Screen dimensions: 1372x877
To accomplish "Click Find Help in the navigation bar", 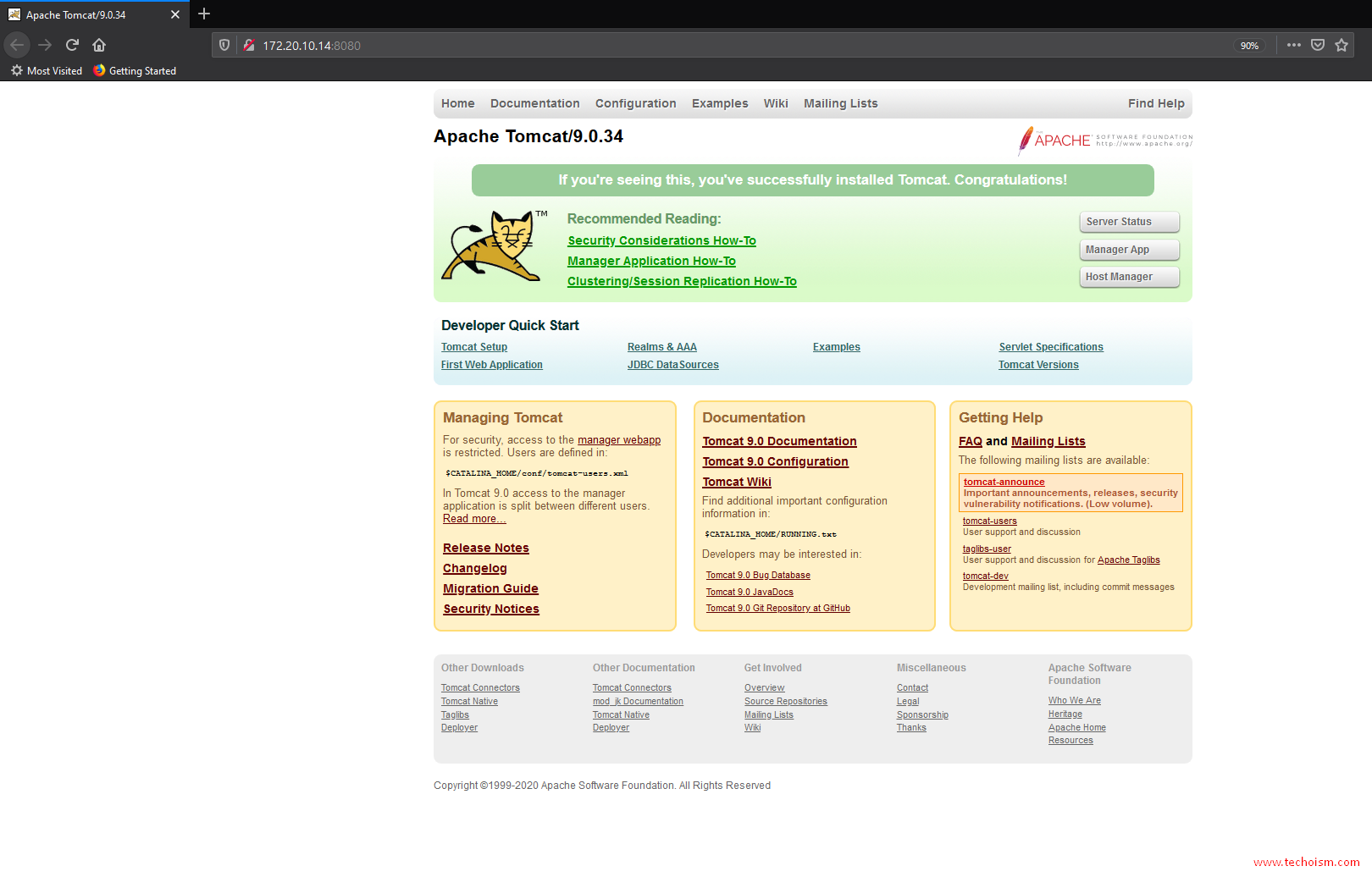I will 1156,103.
